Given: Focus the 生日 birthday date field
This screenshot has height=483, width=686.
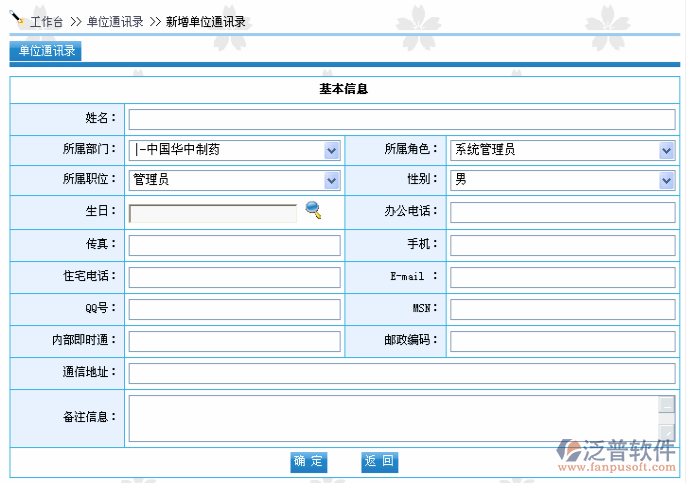Looking at the screenshot, I should [x=213, y=213].
